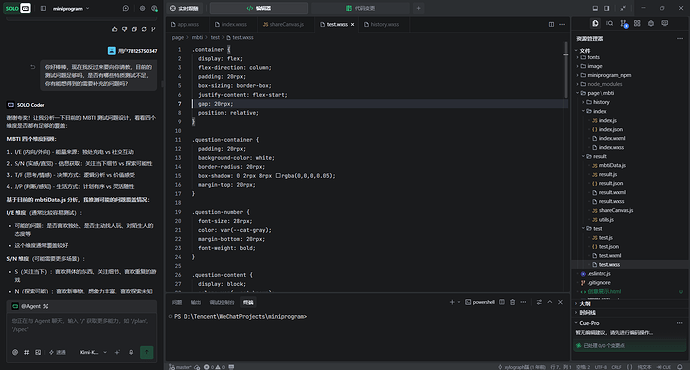The width and height of the screenshot is (690, 370).
Task: Send the chat message with green arrow
Action: pyautogui.click(x=147, y=352)
